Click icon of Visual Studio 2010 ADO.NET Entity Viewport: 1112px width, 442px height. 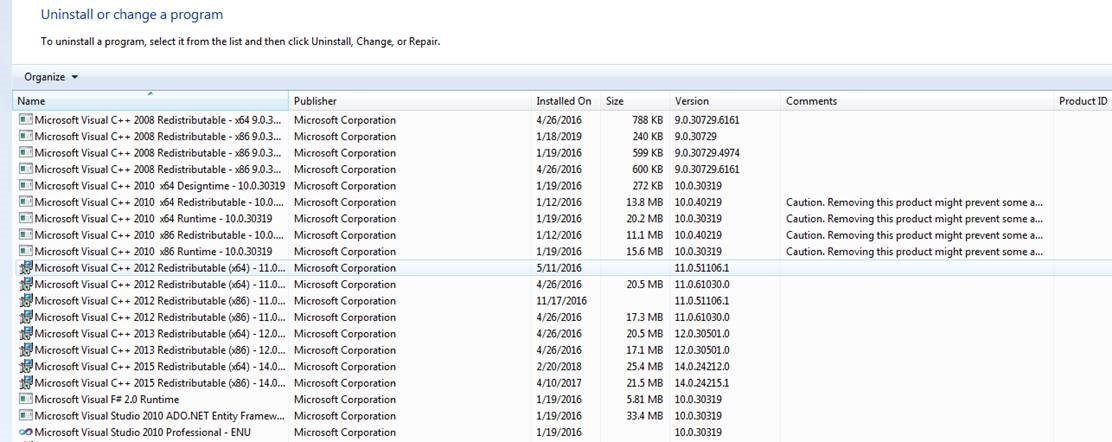coord(26,416)
